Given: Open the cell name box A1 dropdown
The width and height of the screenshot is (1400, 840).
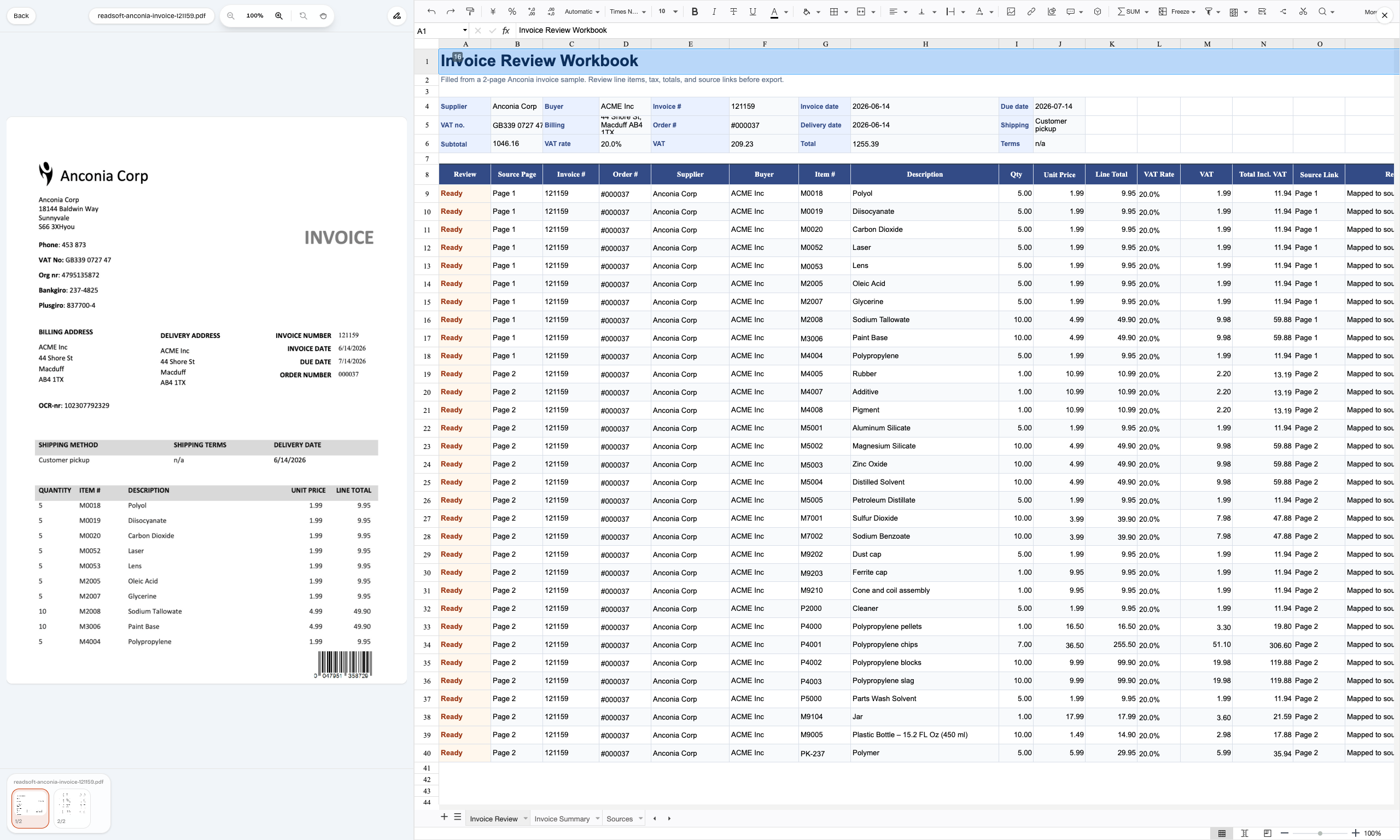Looking at the screenshot, I should click(x=465, y=31).
